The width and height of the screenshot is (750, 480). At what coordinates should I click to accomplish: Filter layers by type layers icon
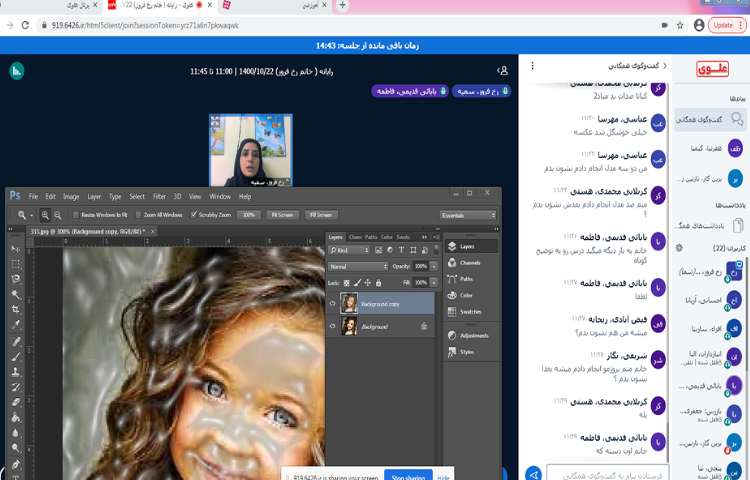point(401,250)
